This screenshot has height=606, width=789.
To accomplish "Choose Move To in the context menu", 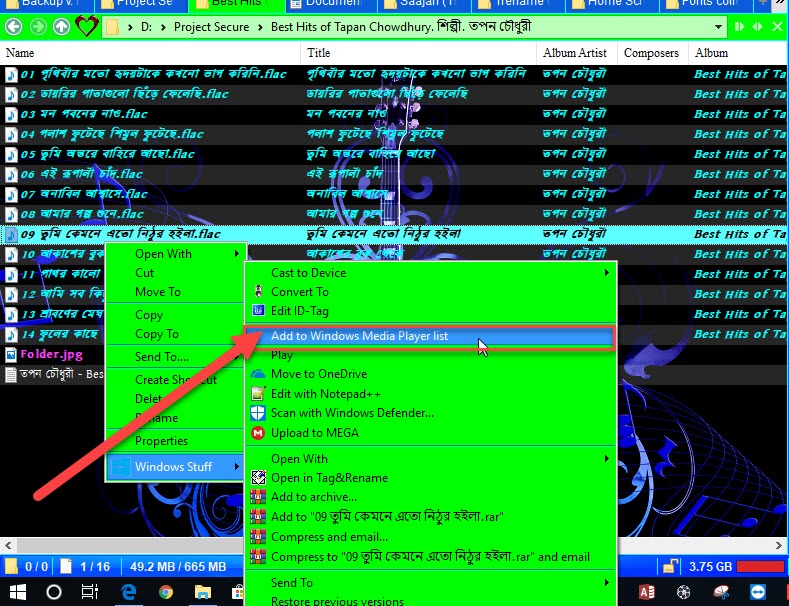I will pyautogui.click(x=157, y=292).
